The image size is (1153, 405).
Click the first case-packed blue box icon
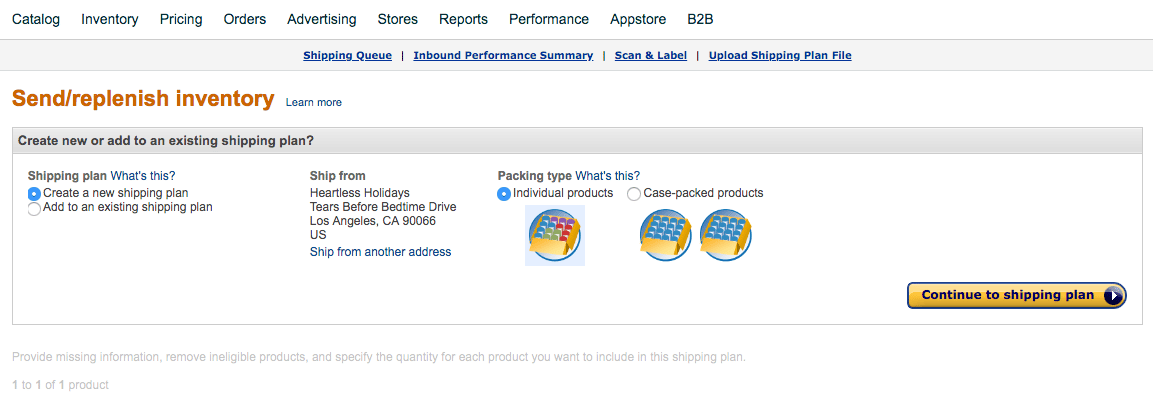(x=666, y=235)
